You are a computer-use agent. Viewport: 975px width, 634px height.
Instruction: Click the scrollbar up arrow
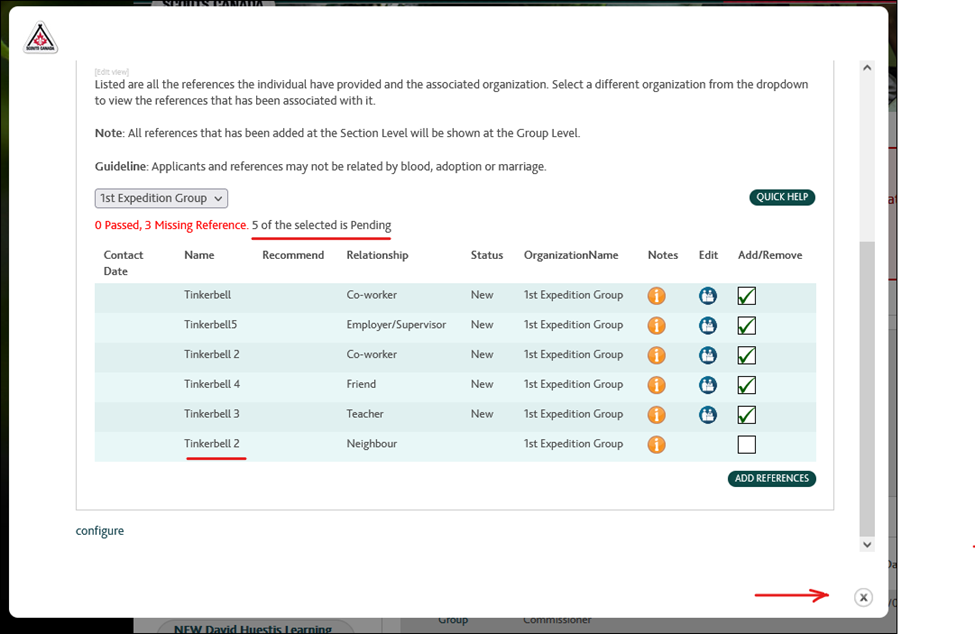coord(867,68)
